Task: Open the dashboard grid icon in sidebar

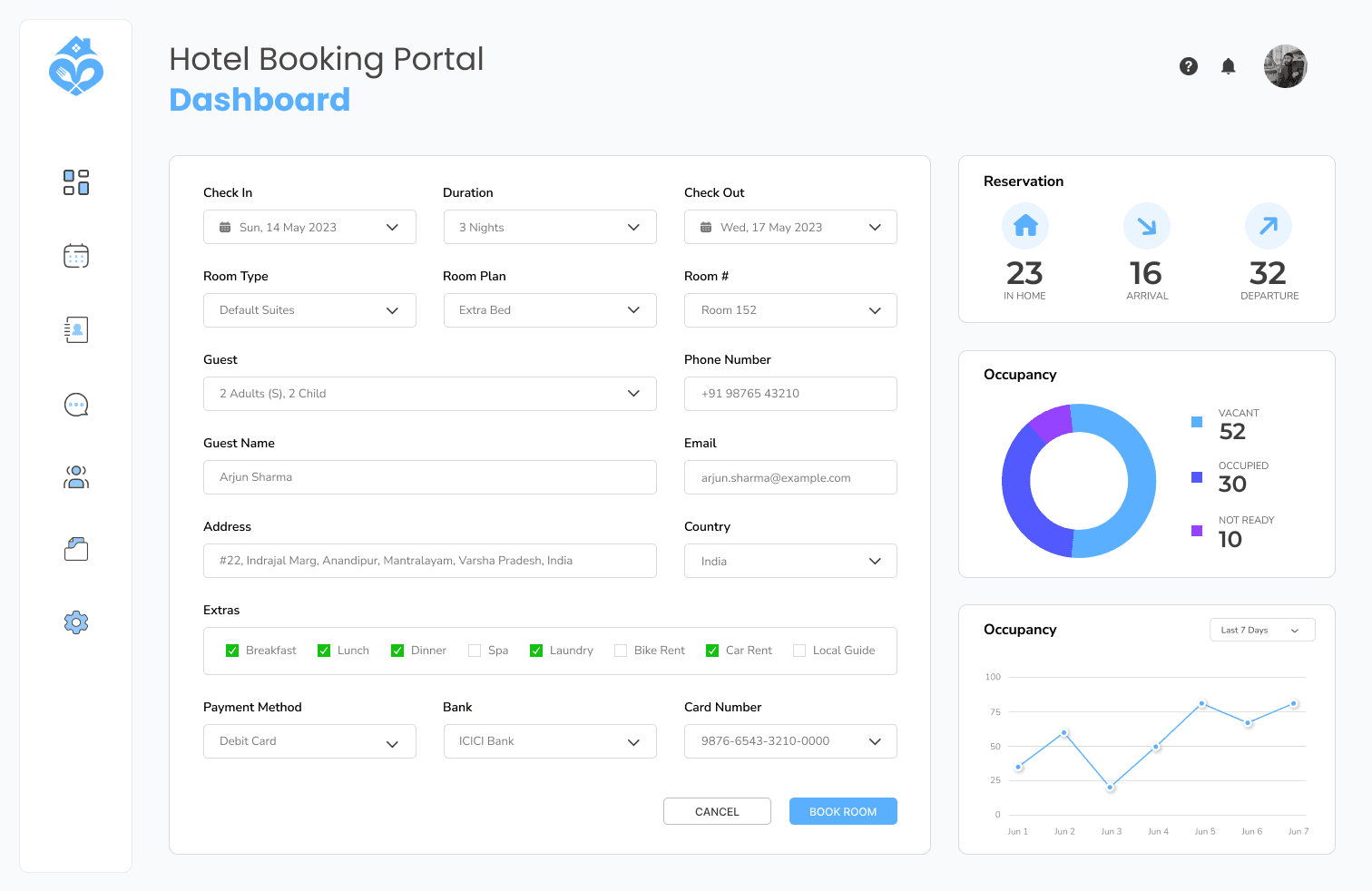Action: [76, 181]
